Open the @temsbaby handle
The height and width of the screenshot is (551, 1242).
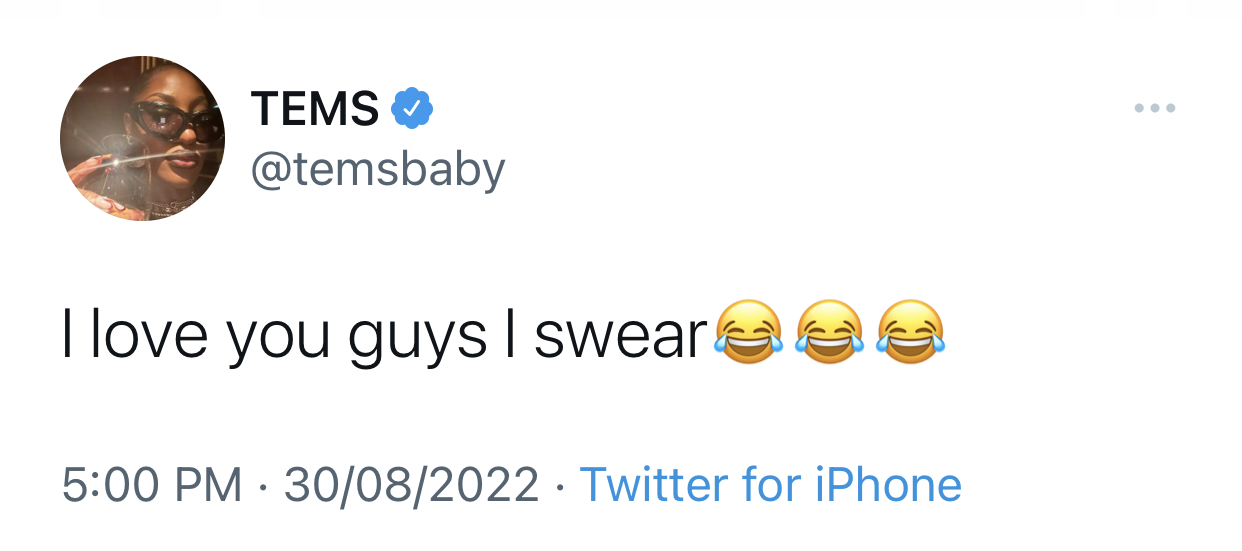[x=378, y=170]
